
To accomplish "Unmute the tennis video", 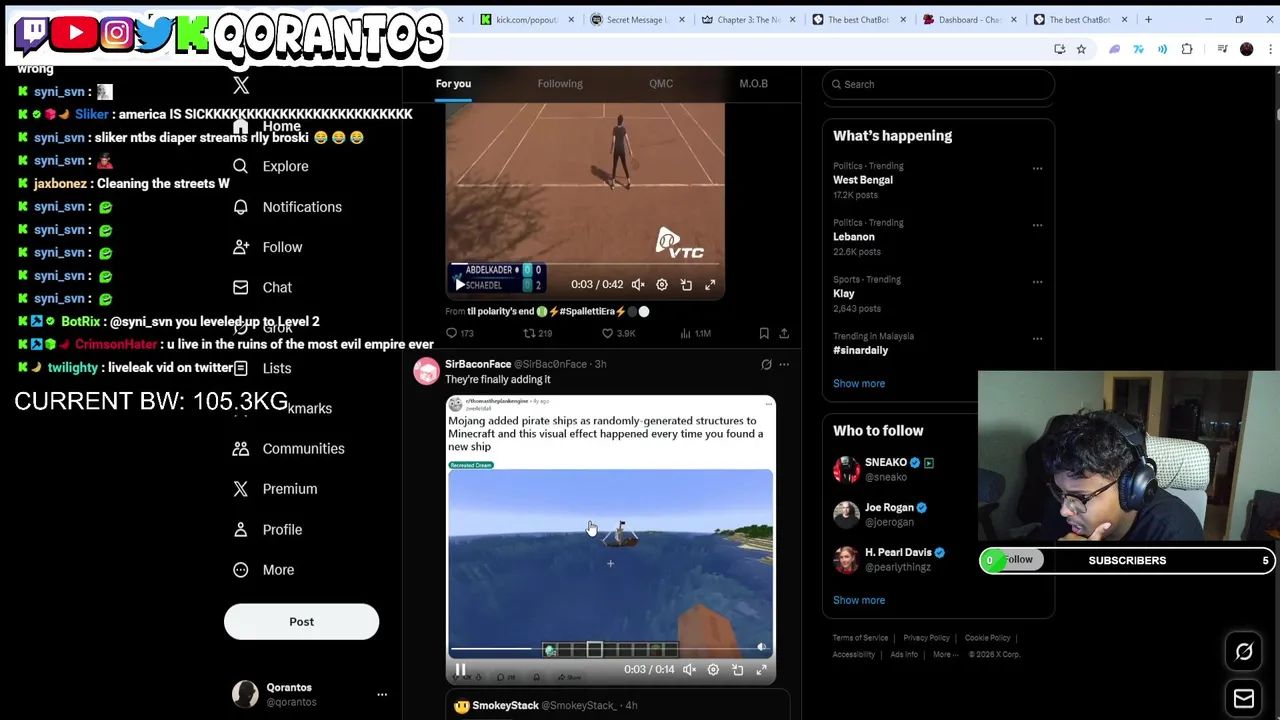I will 638,285.
